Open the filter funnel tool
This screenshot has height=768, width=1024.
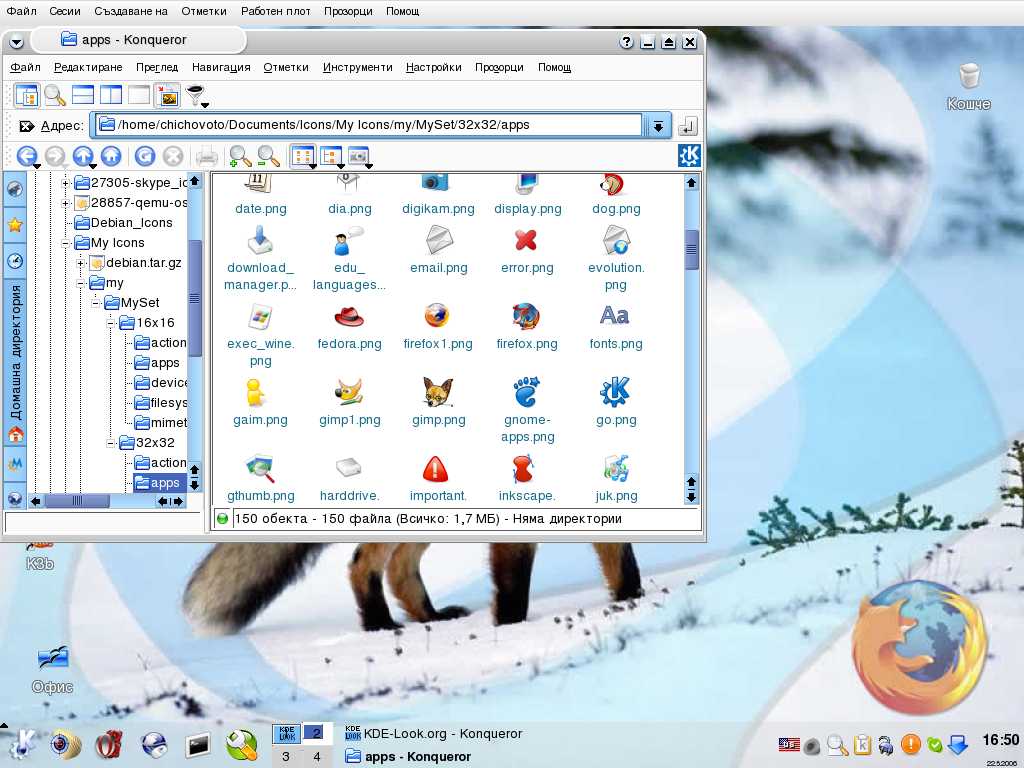point(195,95)
